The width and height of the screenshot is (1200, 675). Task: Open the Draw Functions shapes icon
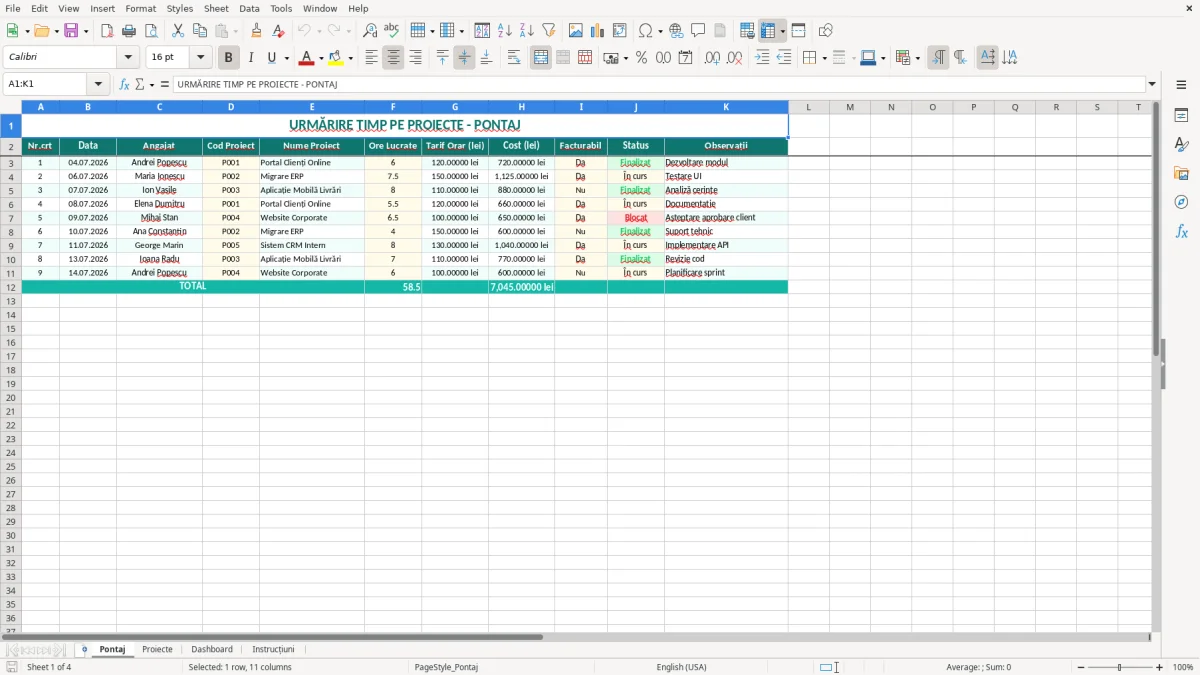click(825, 31)
